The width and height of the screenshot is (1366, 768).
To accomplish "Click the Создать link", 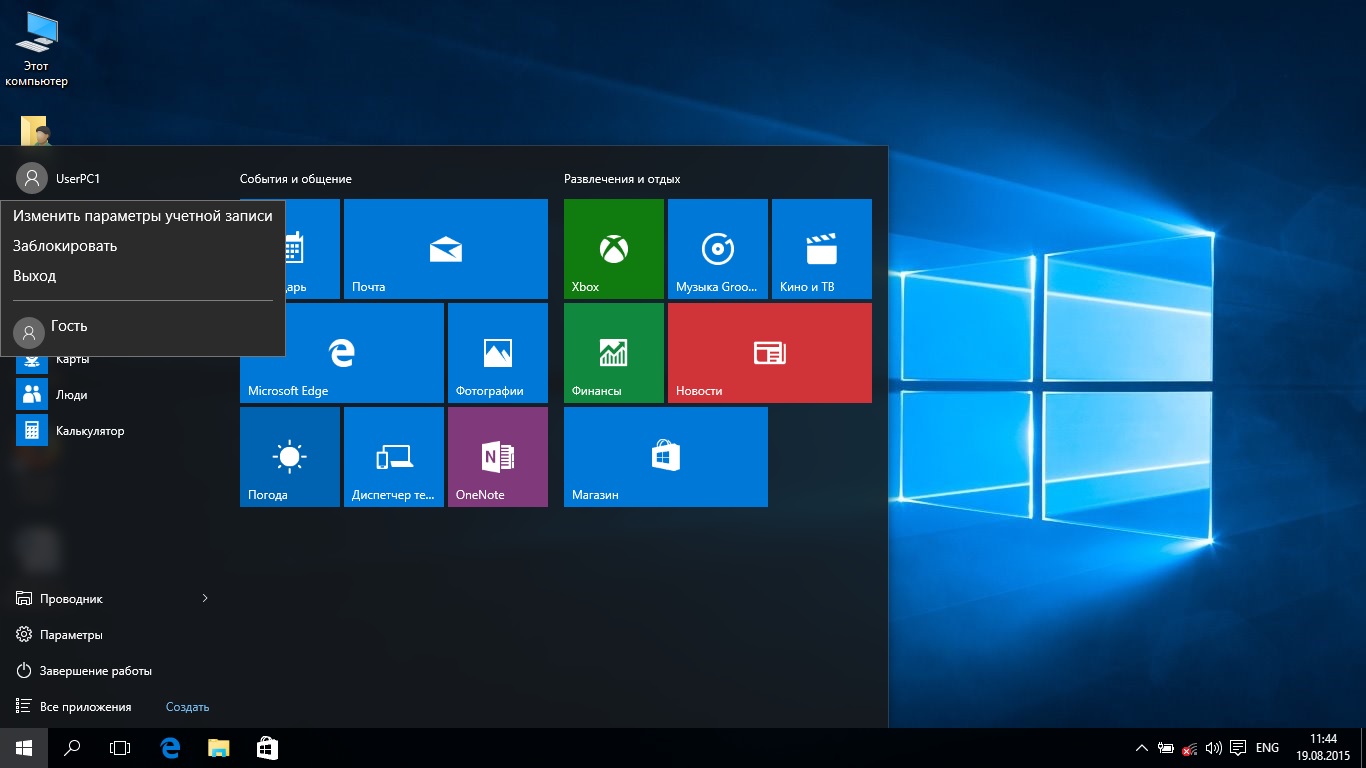I will [187, 707].
